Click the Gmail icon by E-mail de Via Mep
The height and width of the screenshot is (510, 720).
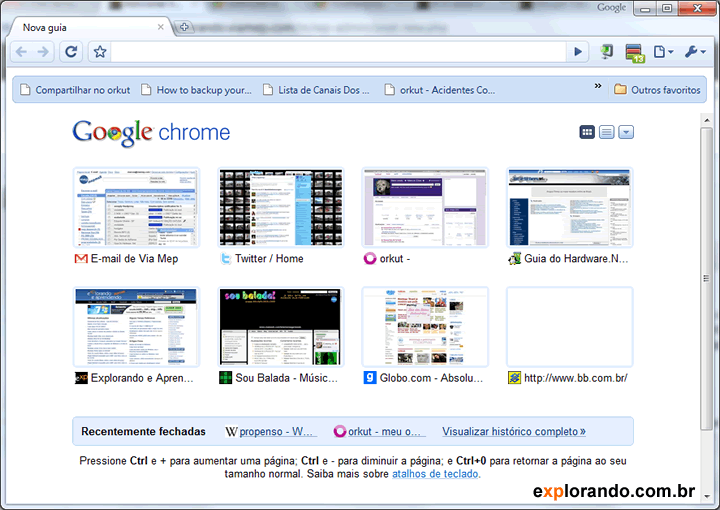point(81,259)
